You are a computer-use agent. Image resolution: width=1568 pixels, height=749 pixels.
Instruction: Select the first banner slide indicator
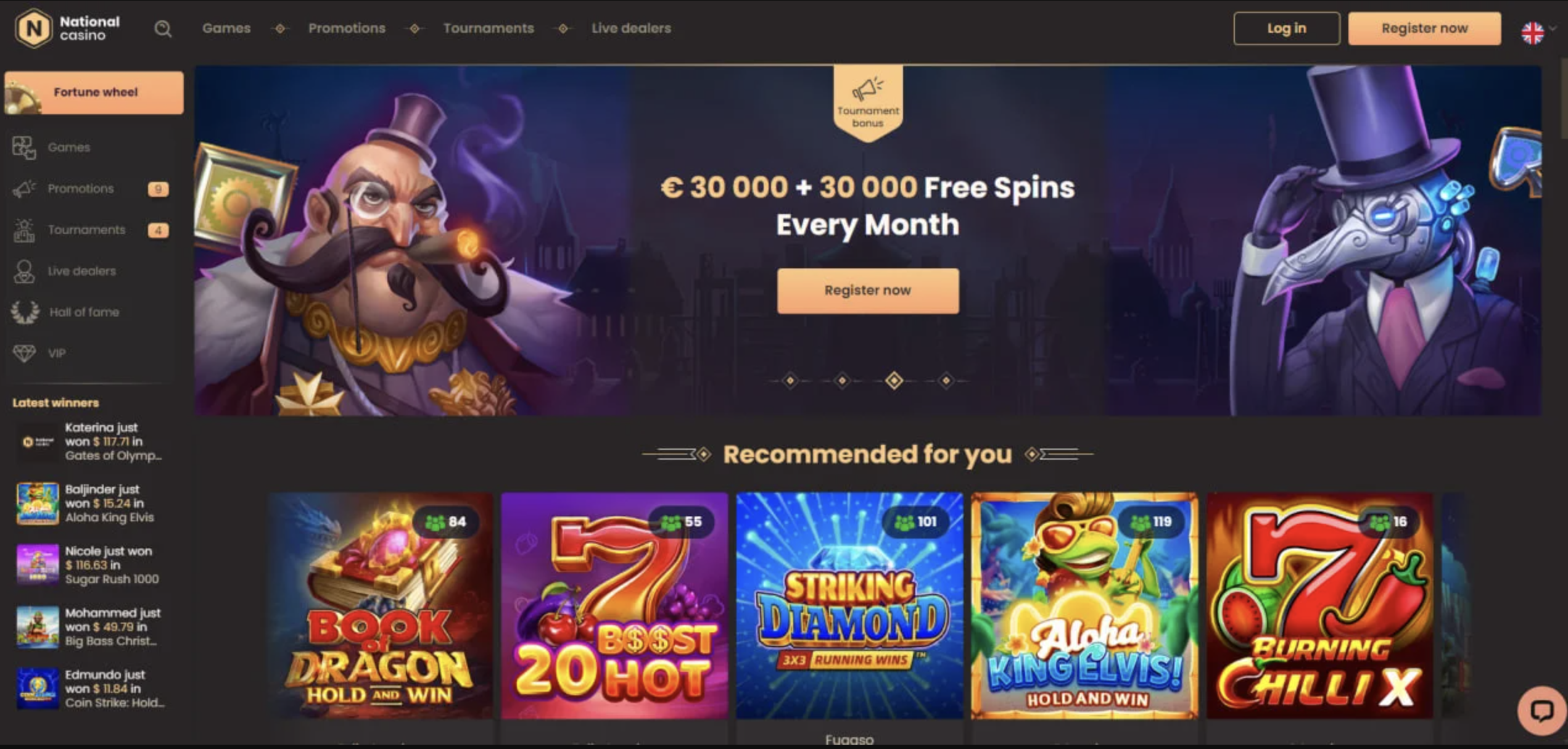point(790,381)
